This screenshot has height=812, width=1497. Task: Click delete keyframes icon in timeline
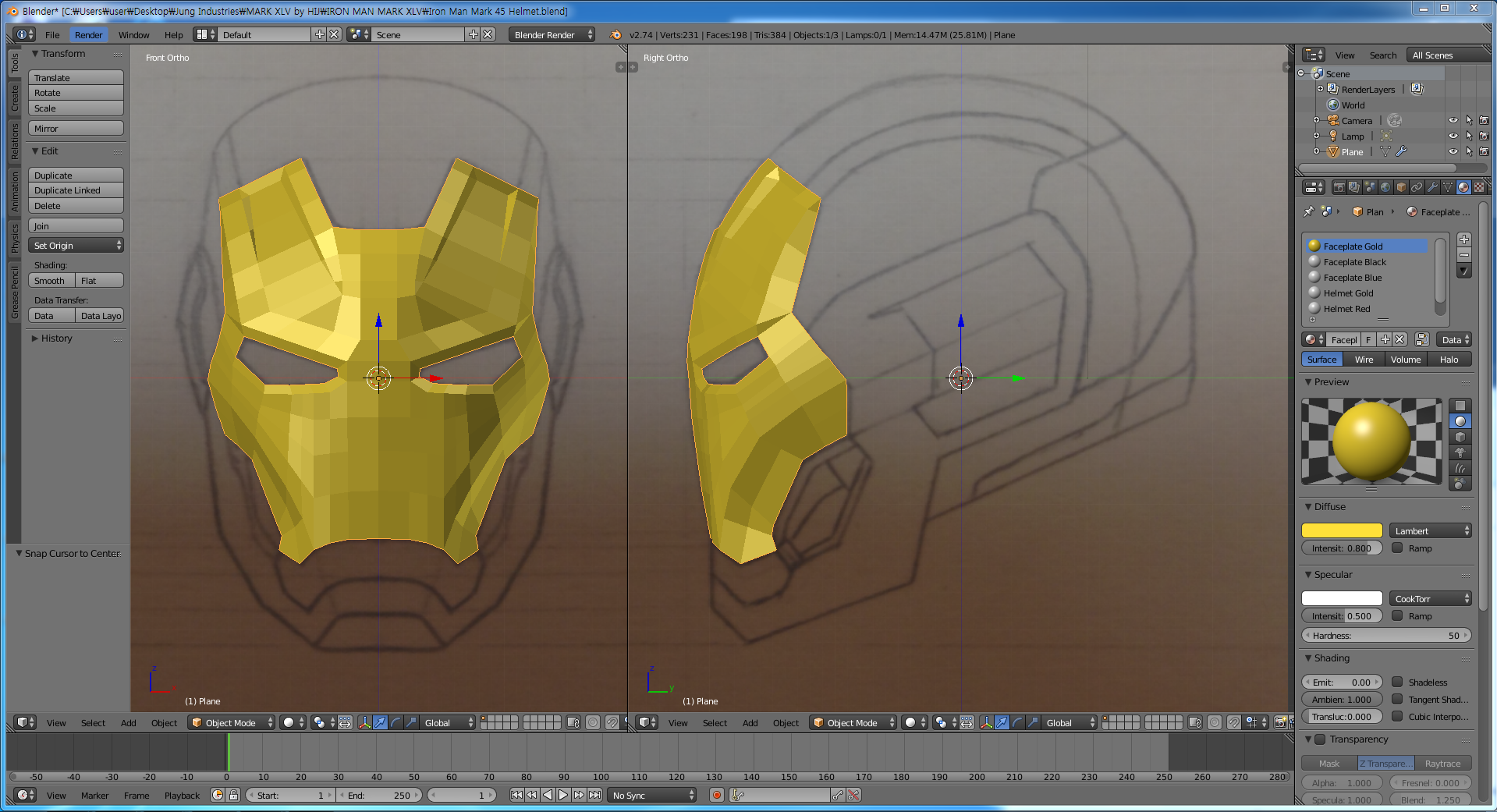tap(853, 795)
